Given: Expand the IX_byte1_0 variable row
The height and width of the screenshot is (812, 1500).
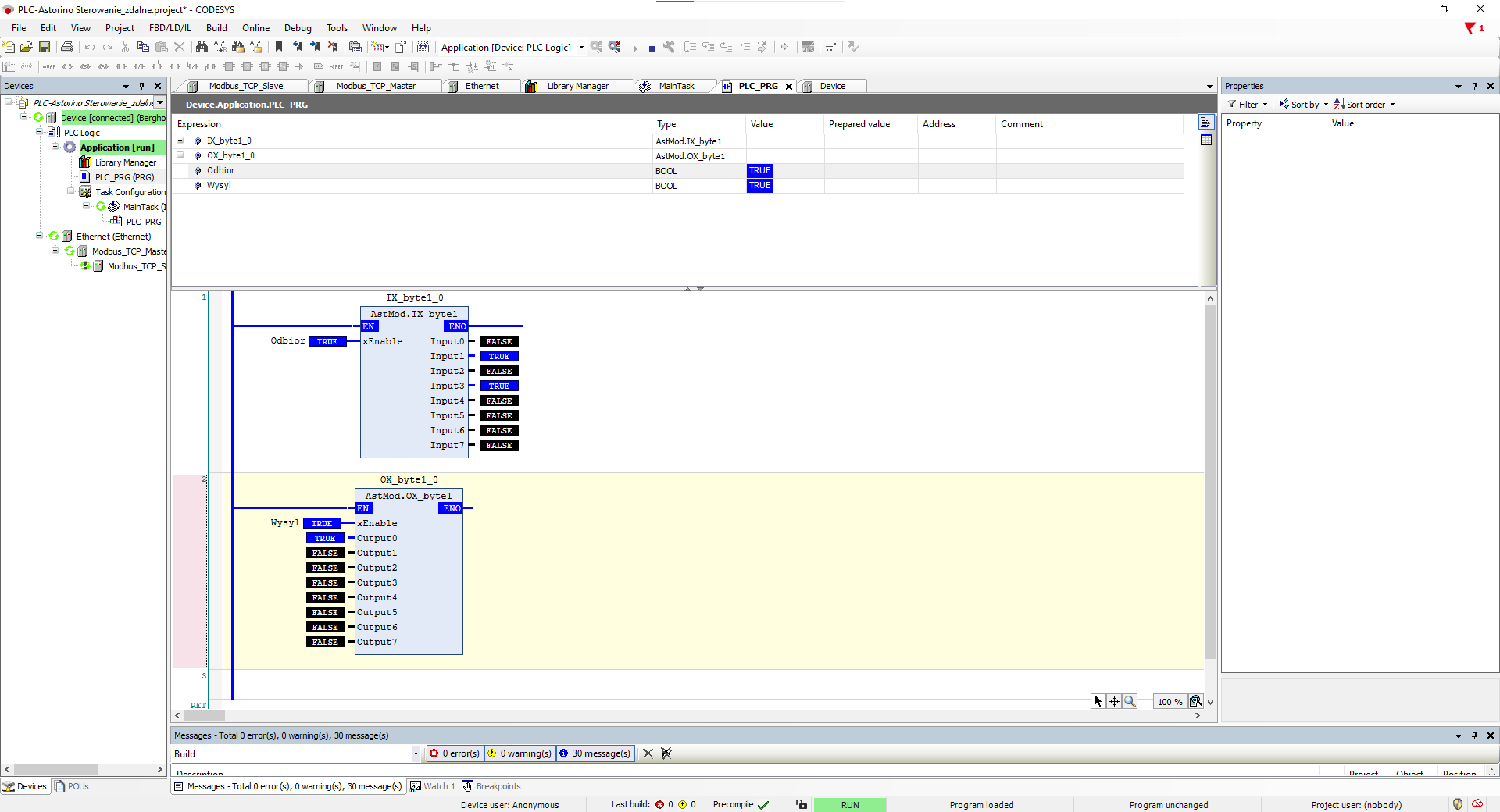Looking at the screenshot, I should click(x=180, y=141).
